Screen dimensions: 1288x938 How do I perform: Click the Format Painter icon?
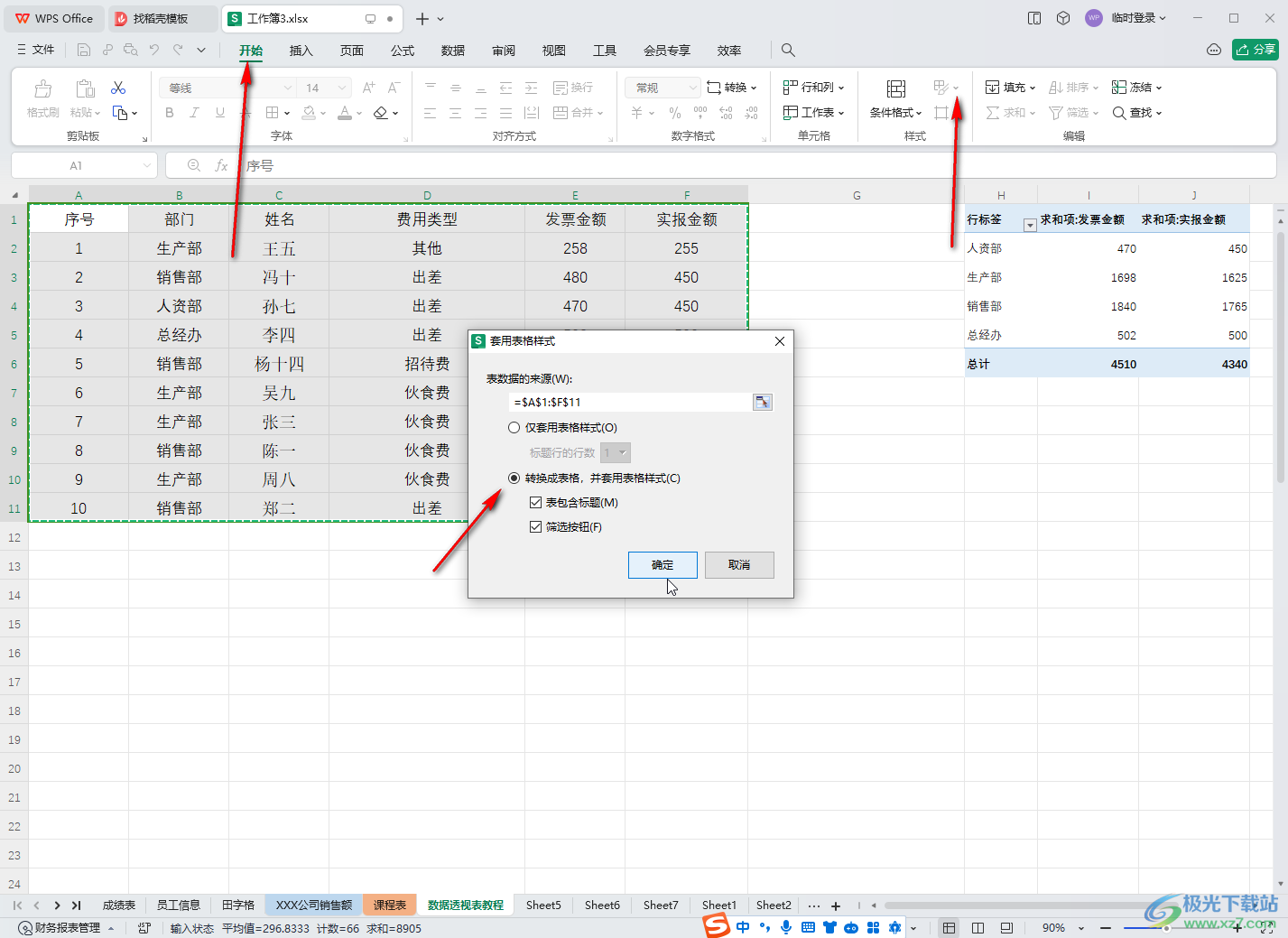[42, 88]
